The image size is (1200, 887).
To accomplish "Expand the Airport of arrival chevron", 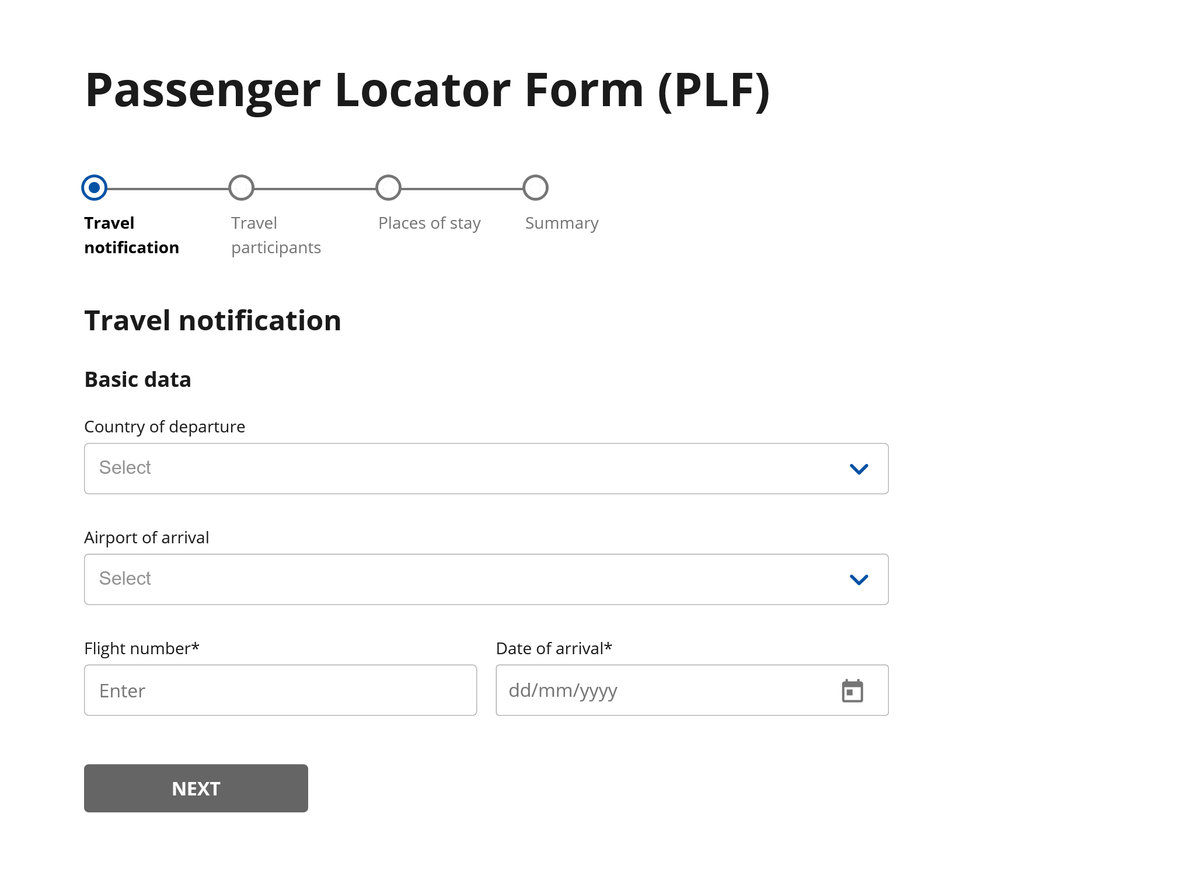I will pyautogui.click(x=858, y=579).
